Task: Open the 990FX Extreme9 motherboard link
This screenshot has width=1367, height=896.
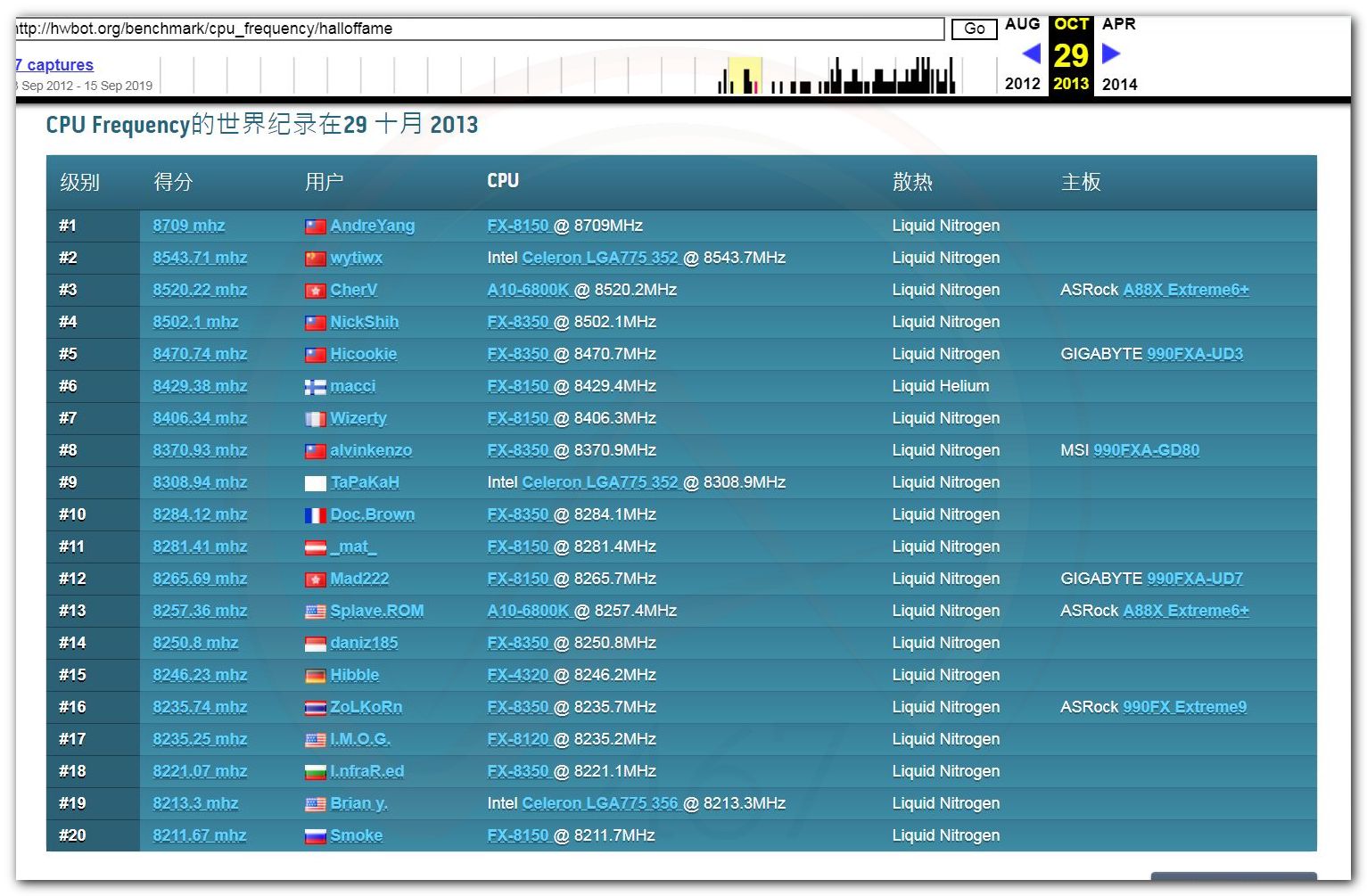Action: 1185,707
